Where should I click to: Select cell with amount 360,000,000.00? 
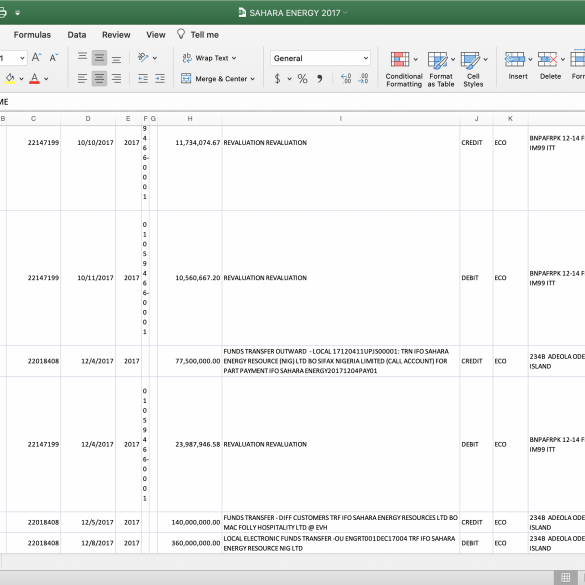click(190, 543)
